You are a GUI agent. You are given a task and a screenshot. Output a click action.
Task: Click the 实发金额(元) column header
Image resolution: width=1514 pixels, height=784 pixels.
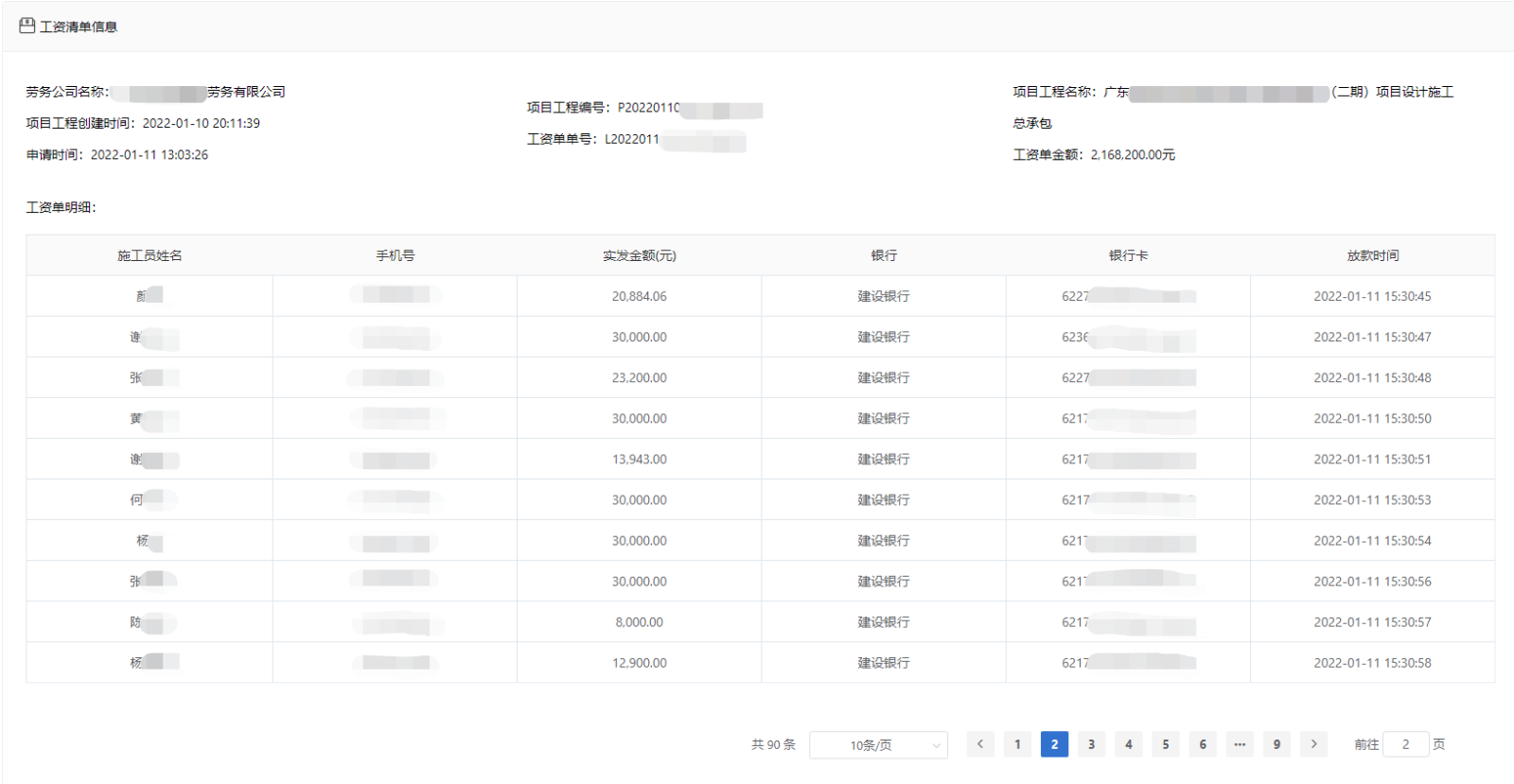(x=639, y=255)
